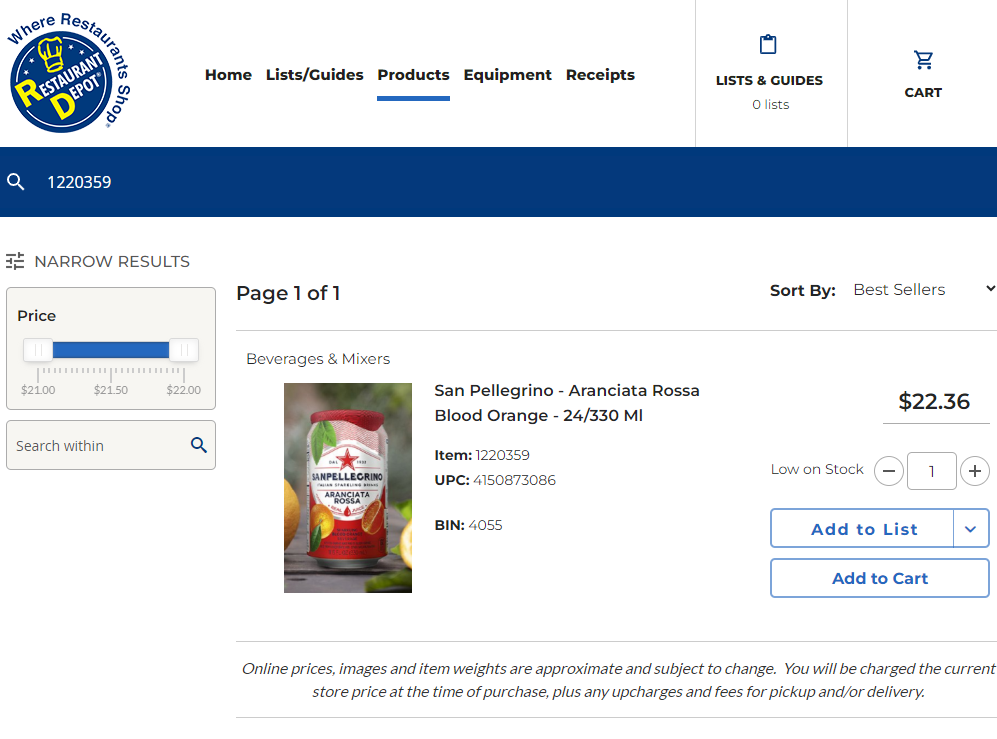Open the Lists & Guides clipboard icon
The height and width of the screenshot is (739, 997).
coord(768,45)
